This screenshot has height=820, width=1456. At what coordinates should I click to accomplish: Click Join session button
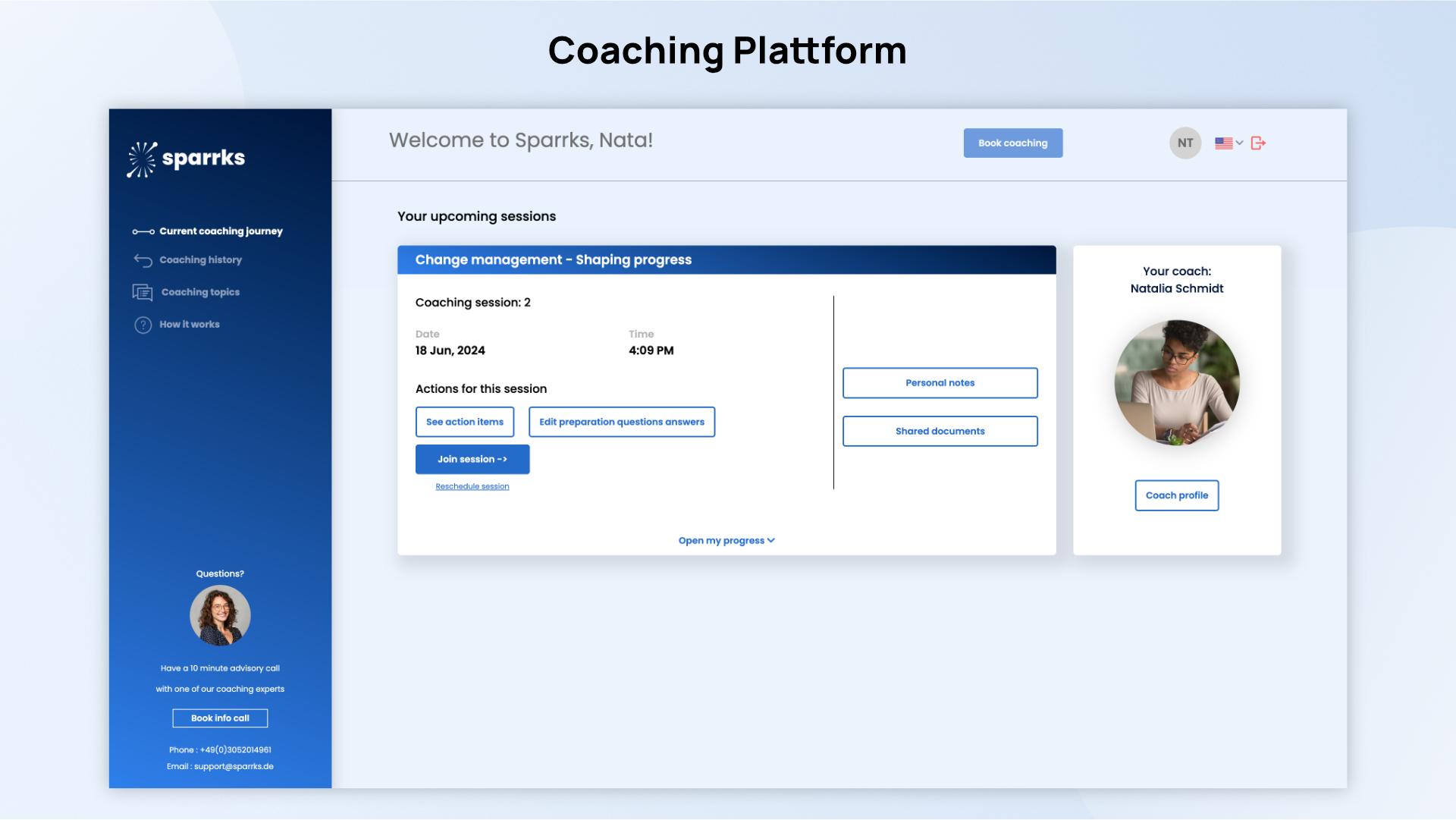(472, 459)
